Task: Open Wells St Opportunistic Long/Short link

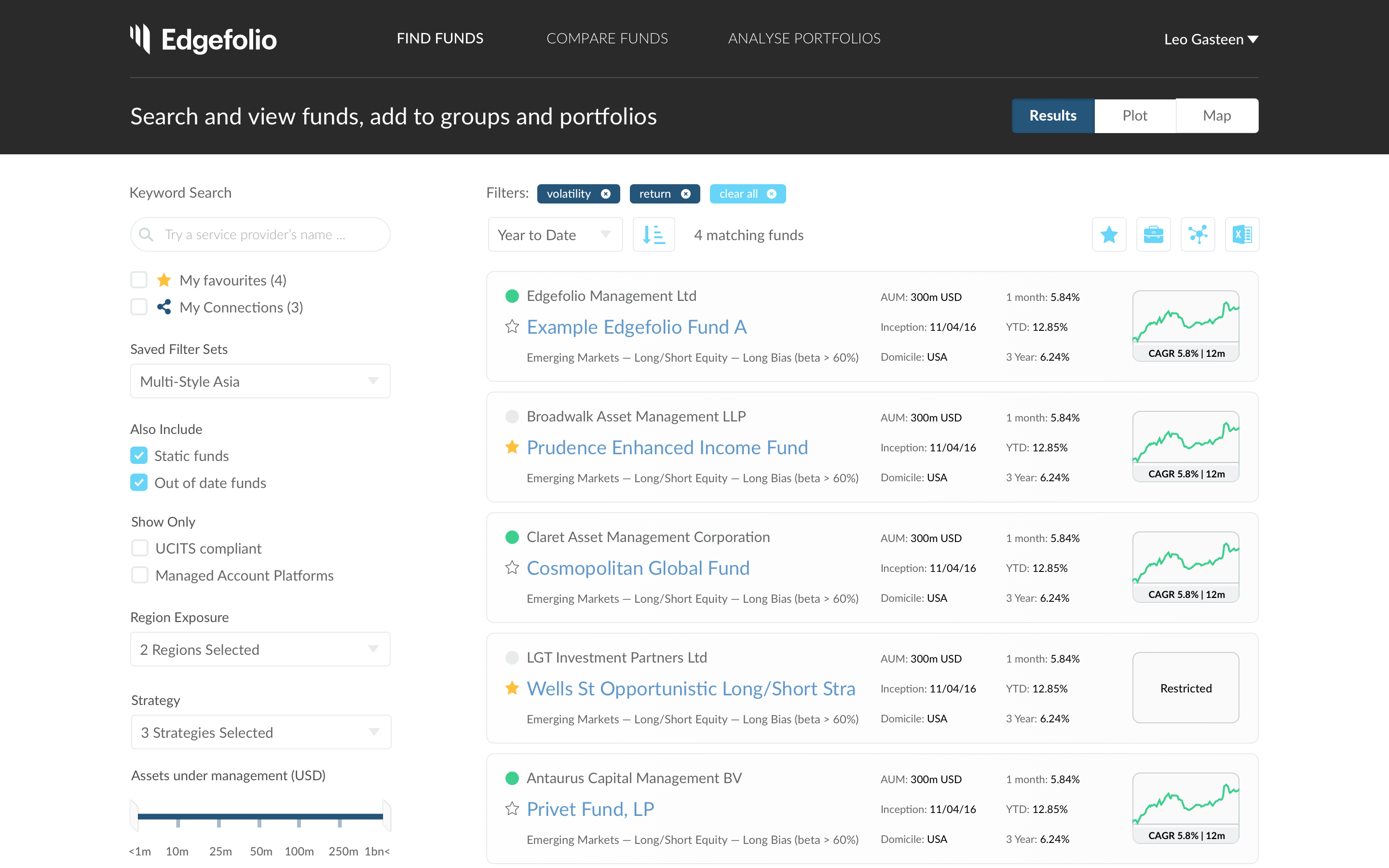Action: click(691, 689)
